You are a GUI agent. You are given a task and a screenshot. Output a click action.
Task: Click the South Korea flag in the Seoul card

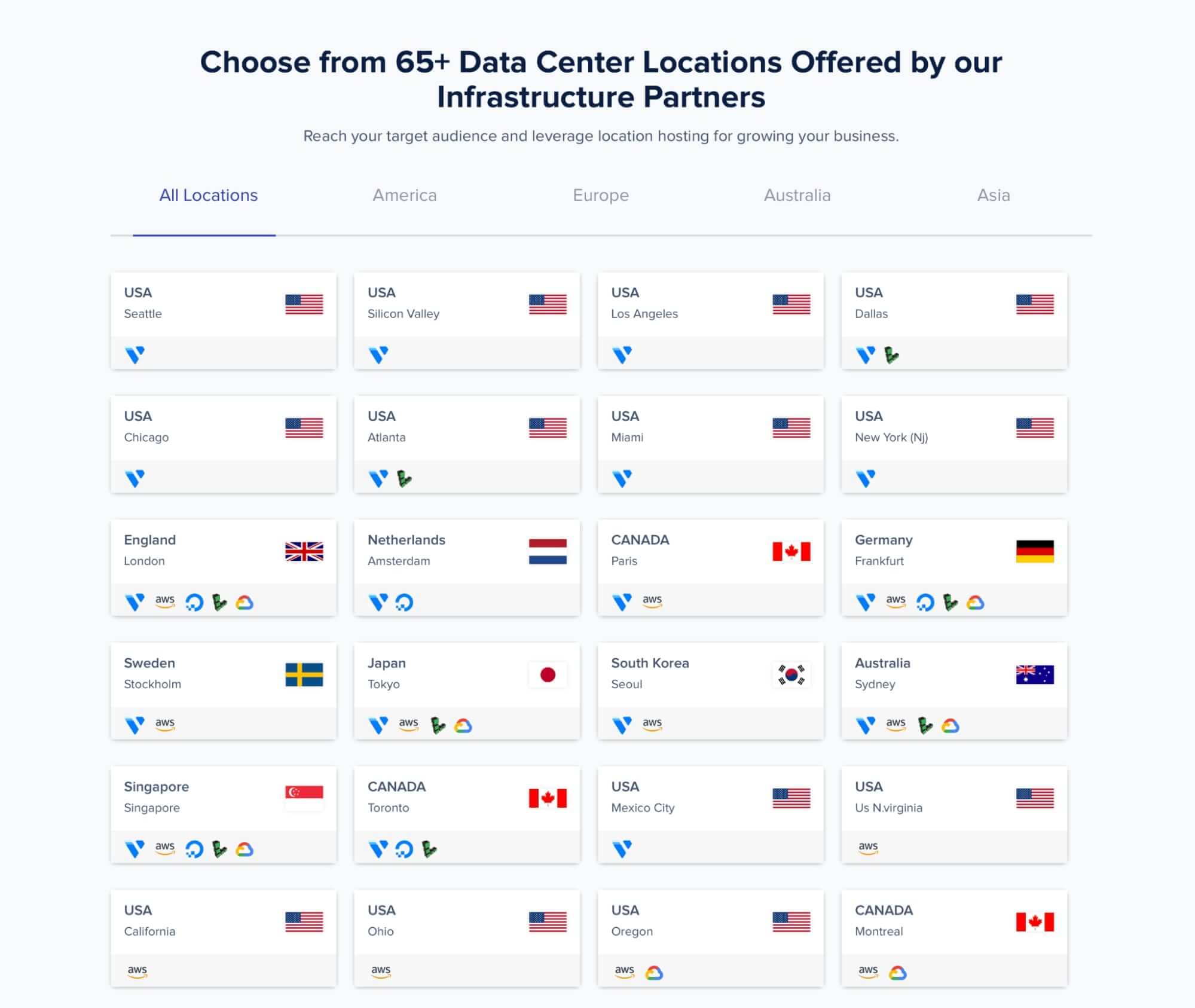tap(791, 674)
